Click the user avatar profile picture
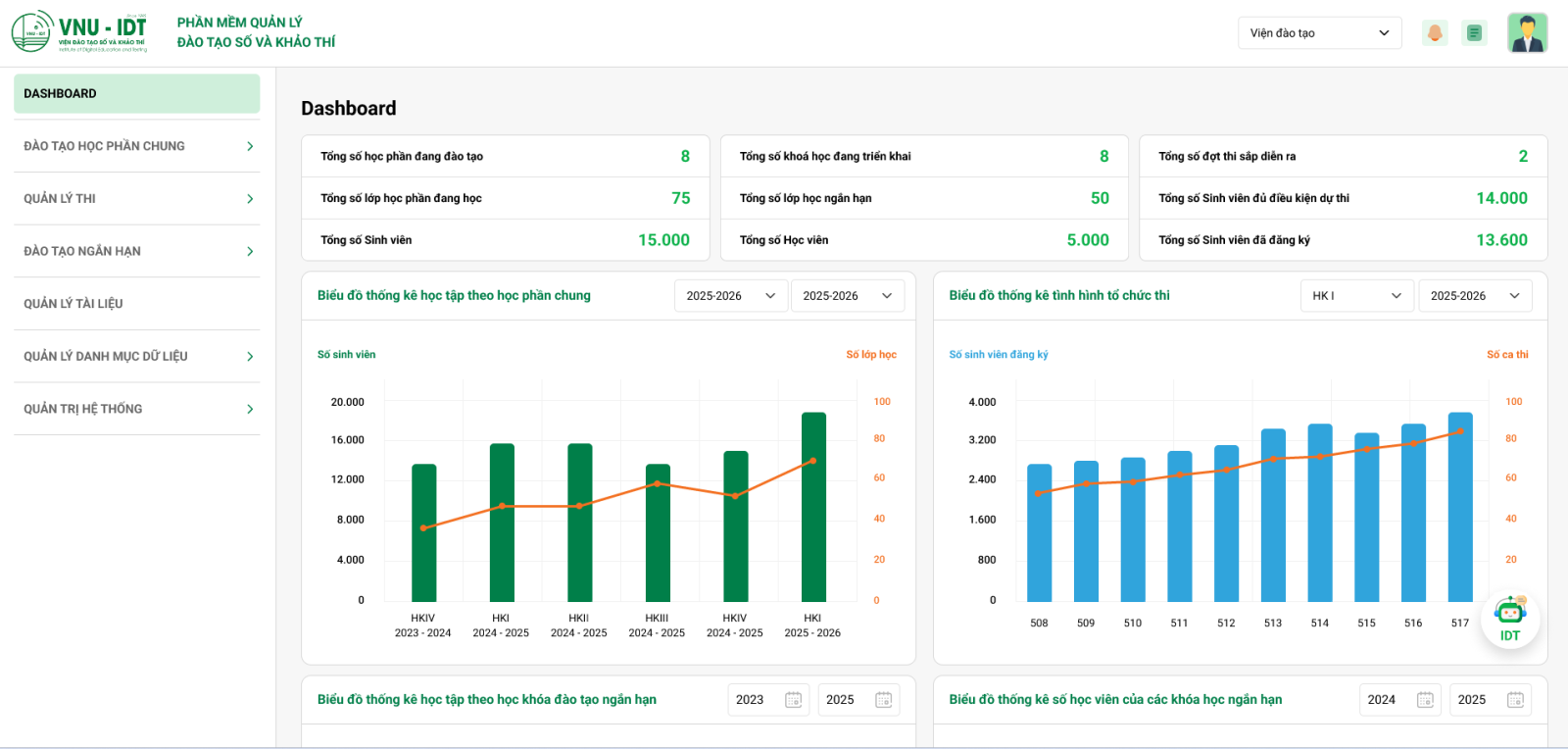The image size is (1568, 749). tap(1527, 33)
